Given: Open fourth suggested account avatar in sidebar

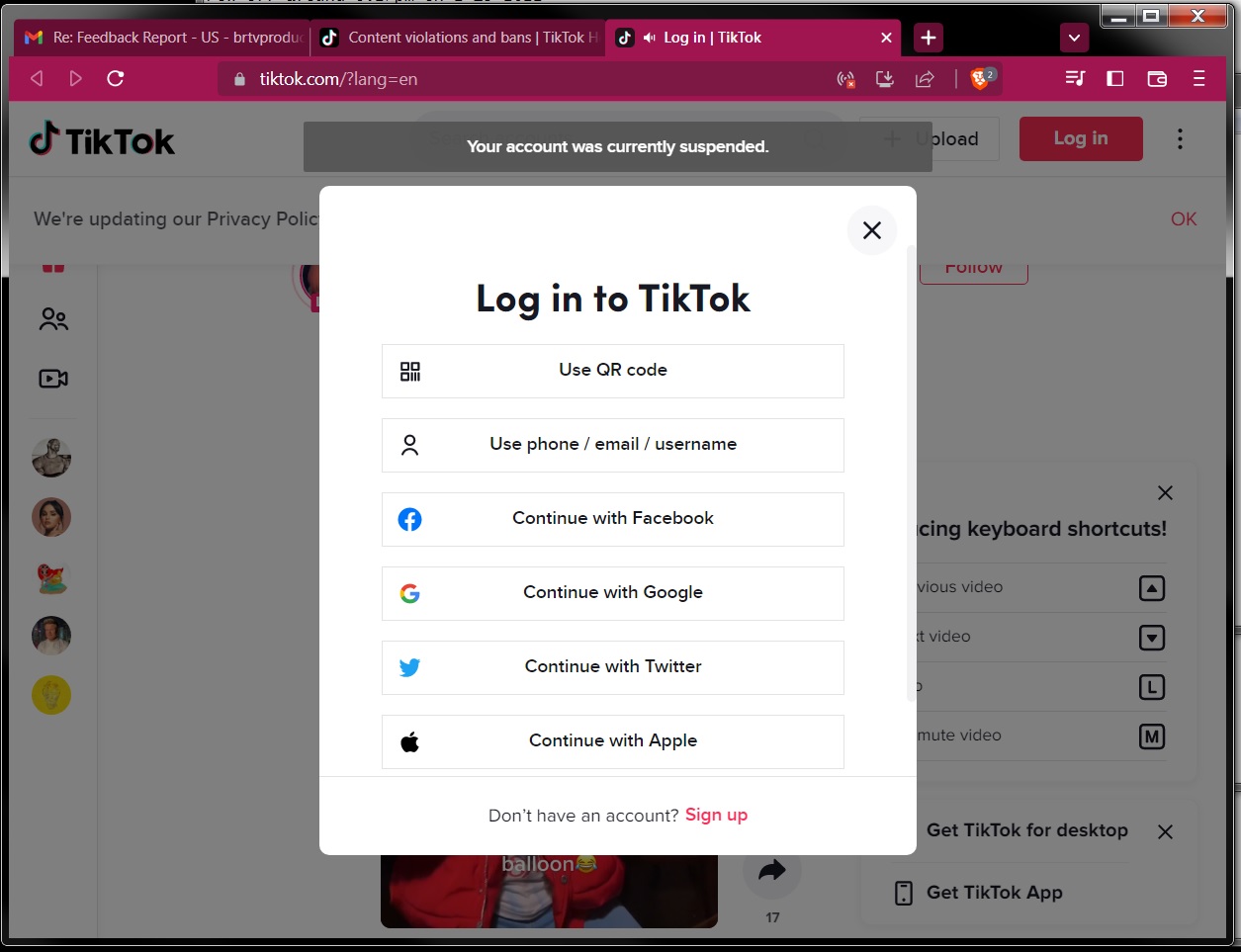Looking at the screenshot, I should 51,636.
